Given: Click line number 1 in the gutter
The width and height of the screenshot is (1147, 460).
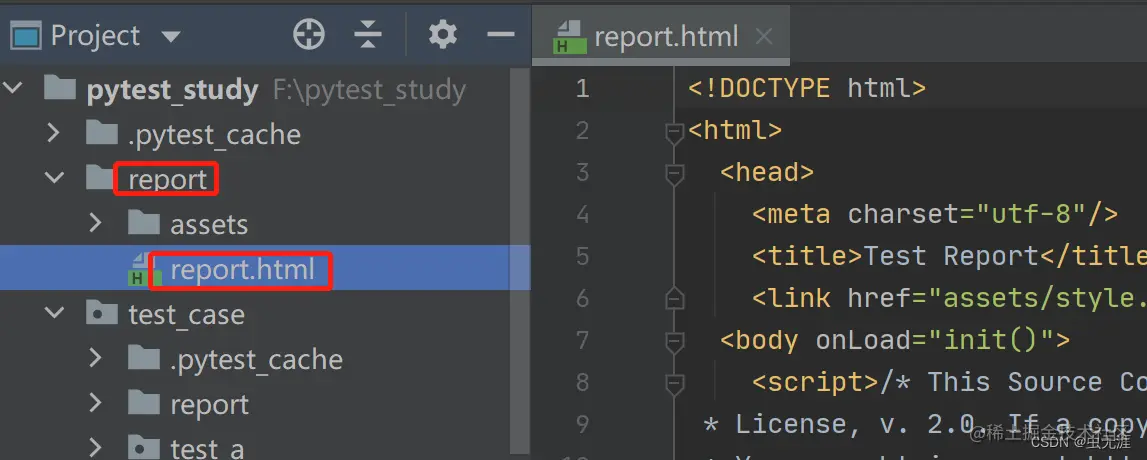Looking at the screenshot, I should pos(582,89).
